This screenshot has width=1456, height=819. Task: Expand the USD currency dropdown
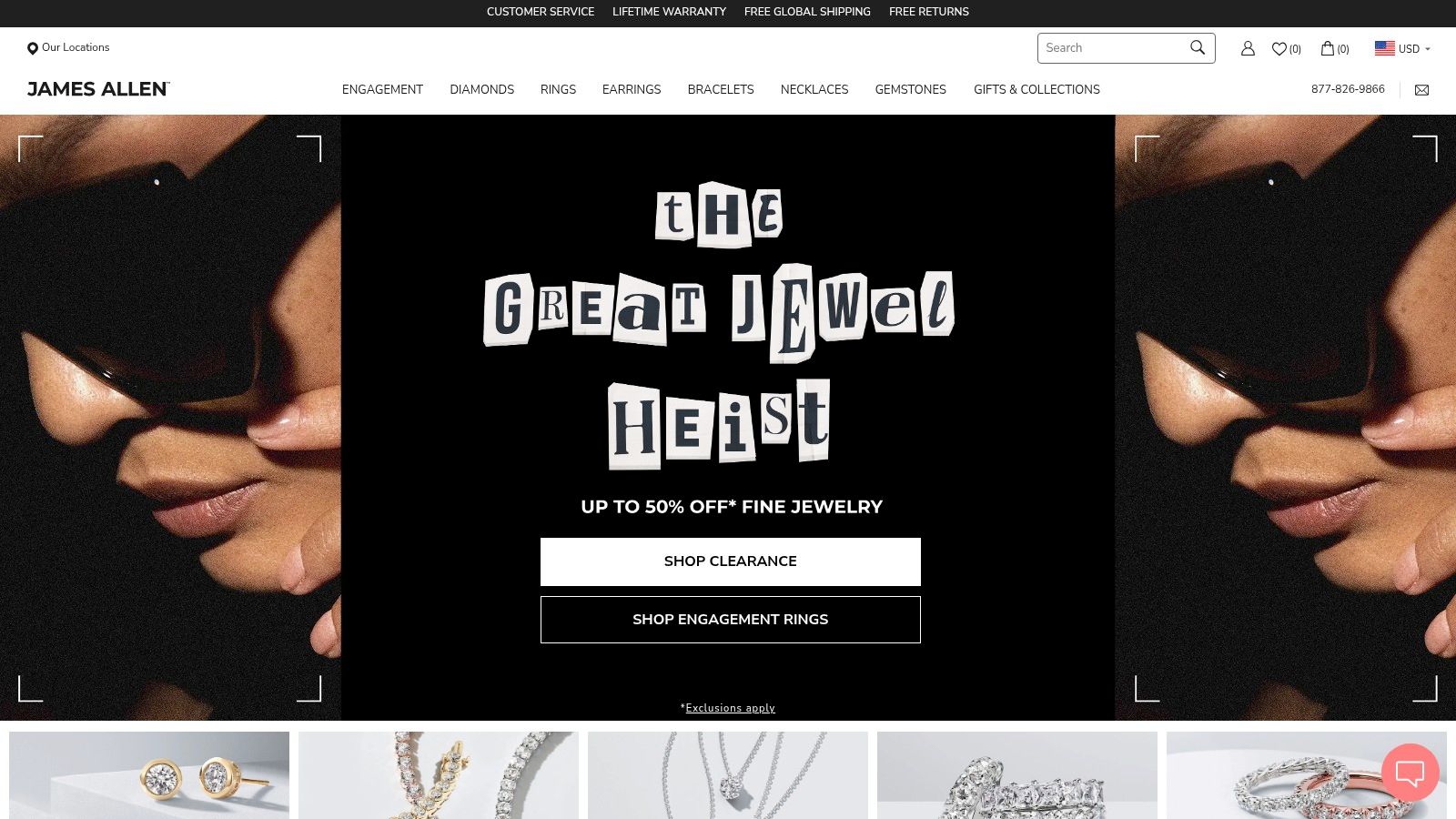click(x=1402, y=48)
